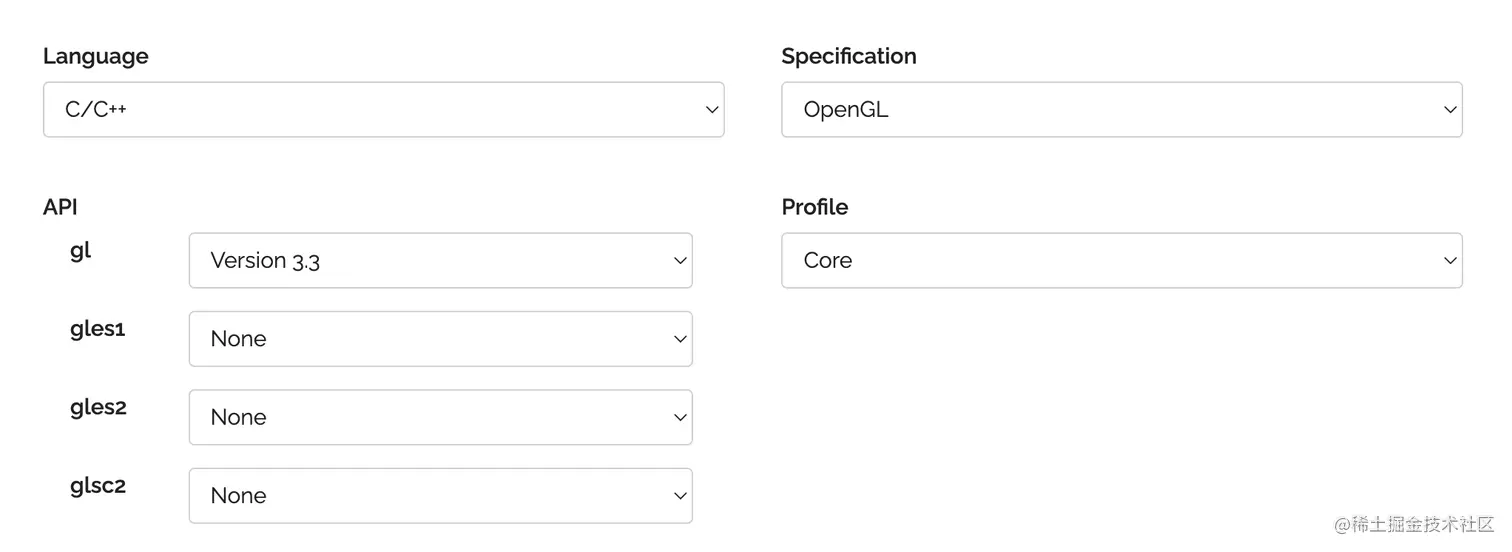Viewport: 1512px width, 552px height.
Task: Open the gles2 API version dropdown
Action: coord(440,417)
